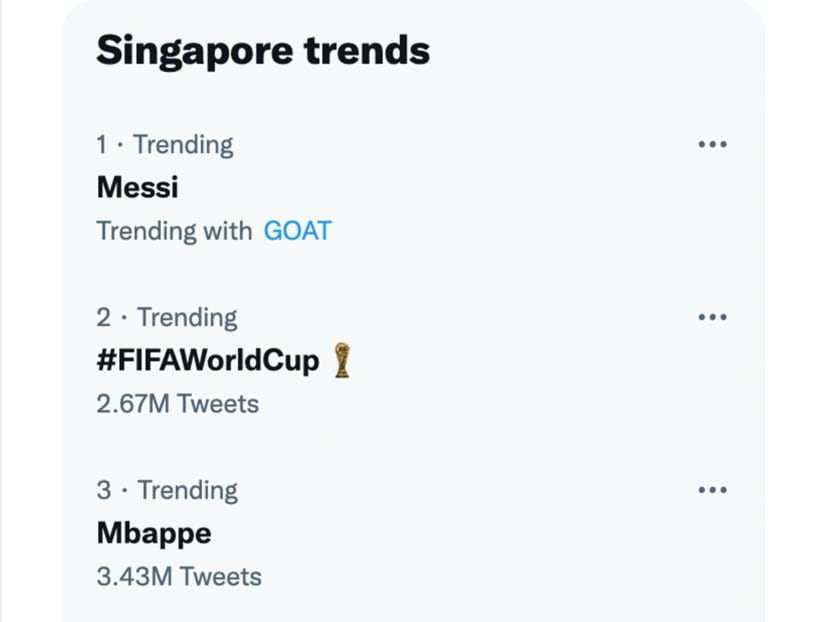The height and width of the screenshot is (622, 830).
Task: Click the "Trending with" label under Messi
Action: (174, 231)
